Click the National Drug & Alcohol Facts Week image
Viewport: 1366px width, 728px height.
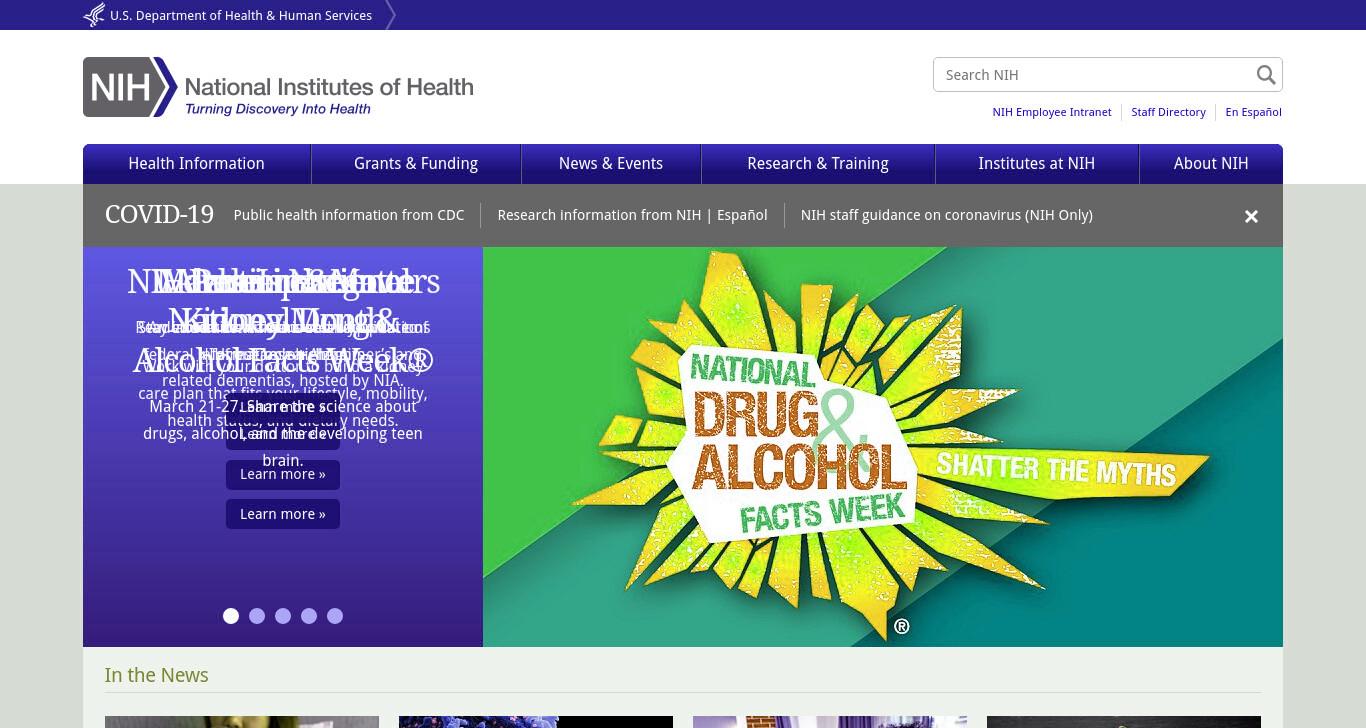click(x=883, y=447)
